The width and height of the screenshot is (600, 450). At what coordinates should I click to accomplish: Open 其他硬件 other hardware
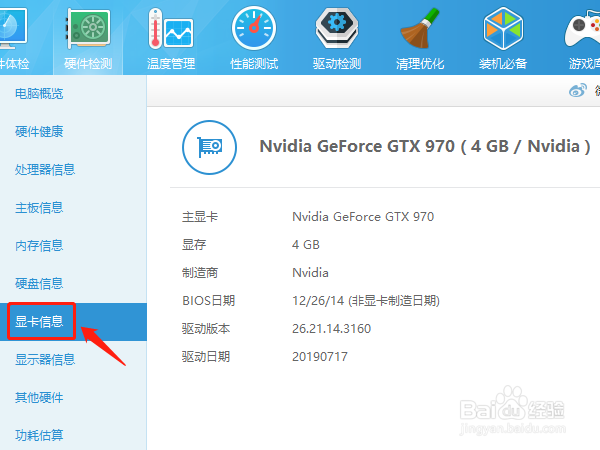tap(39, 398)
